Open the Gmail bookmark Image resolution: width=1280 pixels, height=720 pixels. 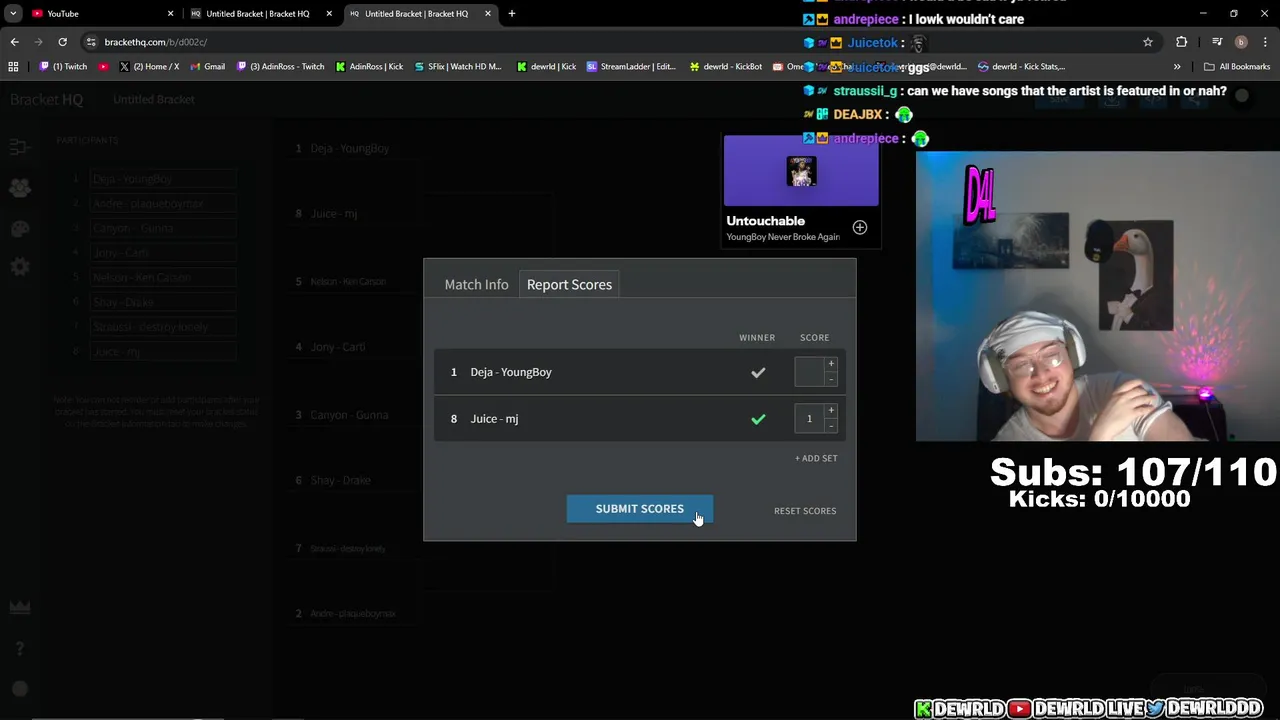[x=207, y=67]
